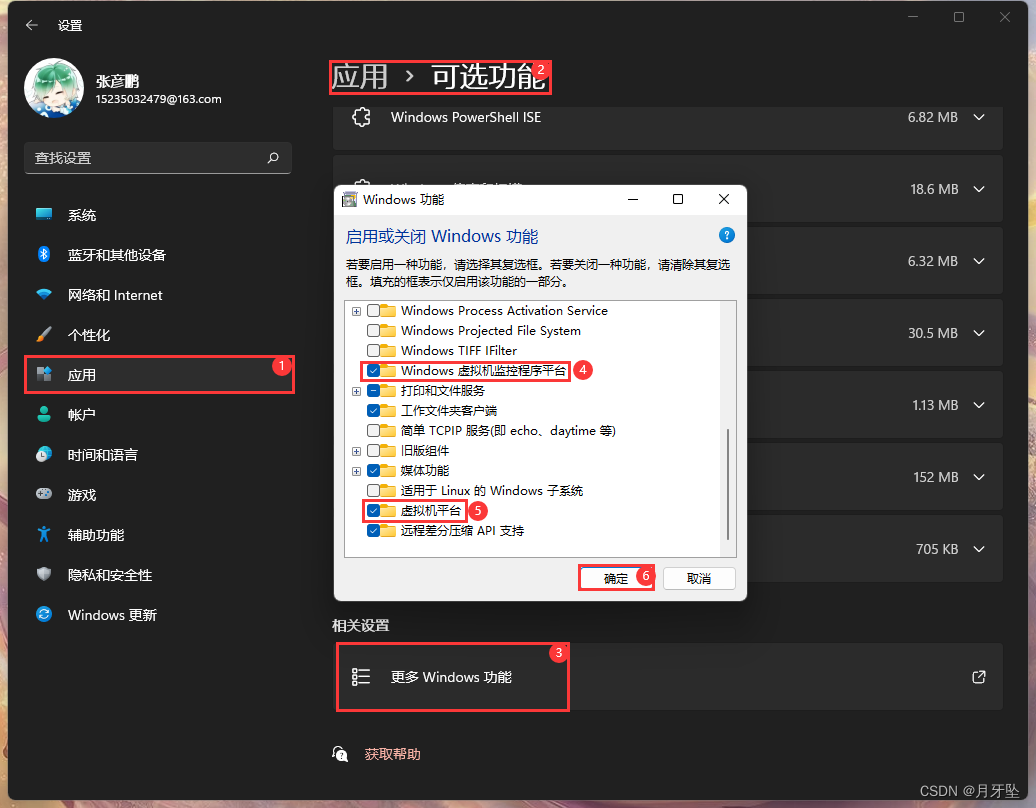Expand 打印和文件服务 tree node
The image size is (1036, 808).
357,391
